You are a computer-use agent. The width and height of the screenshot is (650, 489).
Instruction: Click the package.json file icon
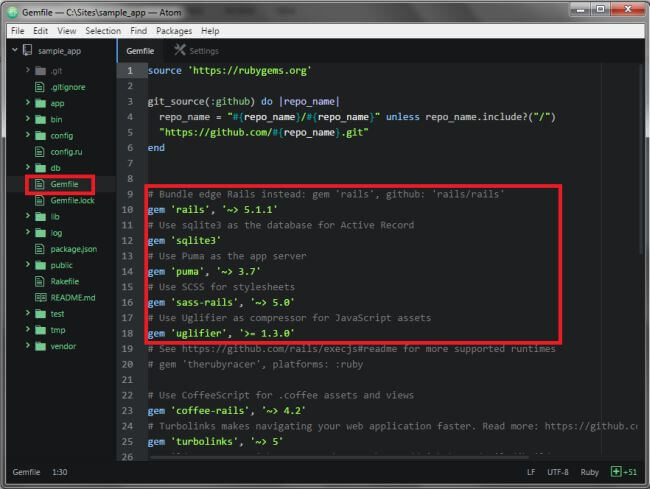[x=40, y=249]
